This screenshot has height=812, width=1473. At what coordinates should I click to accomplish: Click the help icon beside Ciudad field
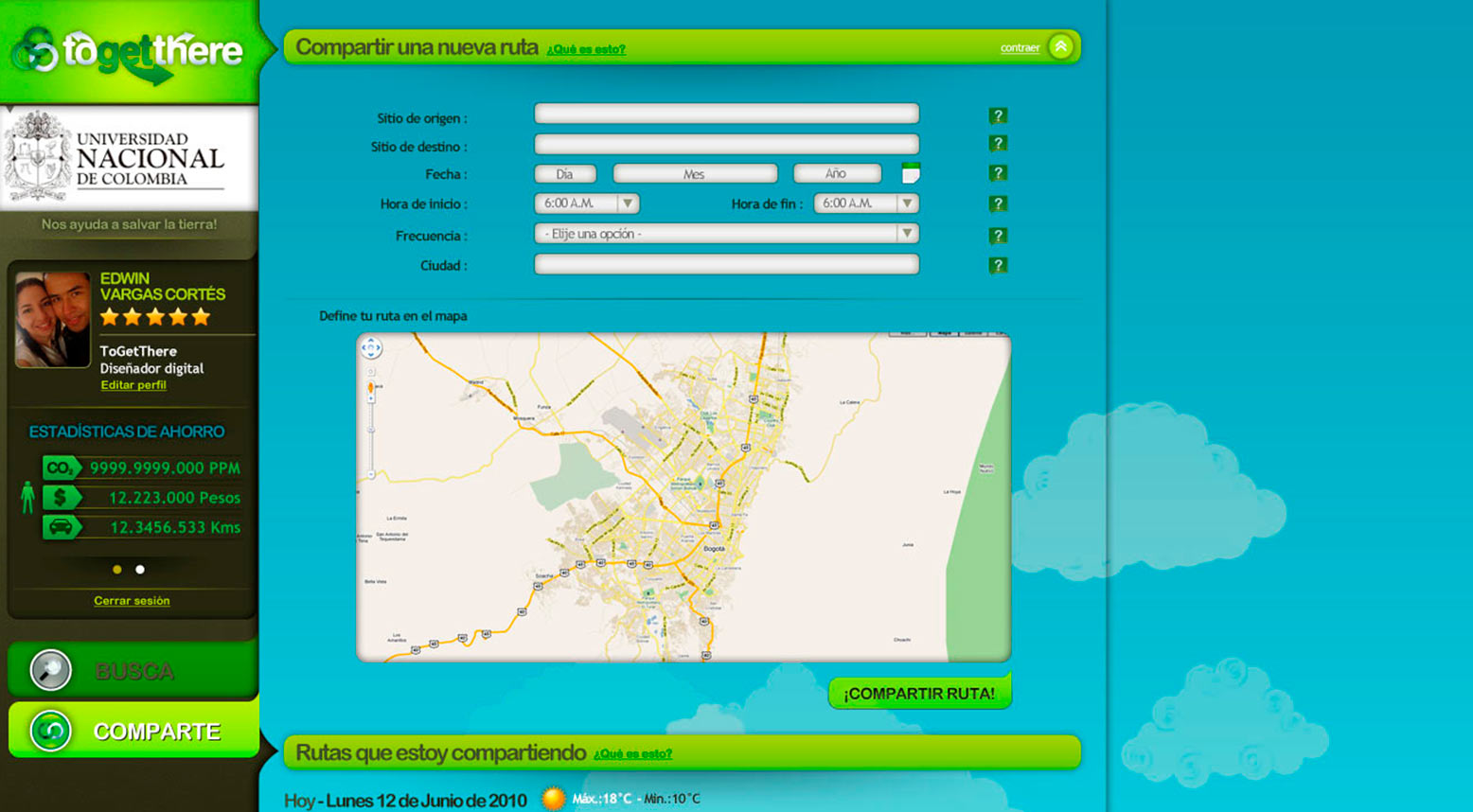point(997,265)
